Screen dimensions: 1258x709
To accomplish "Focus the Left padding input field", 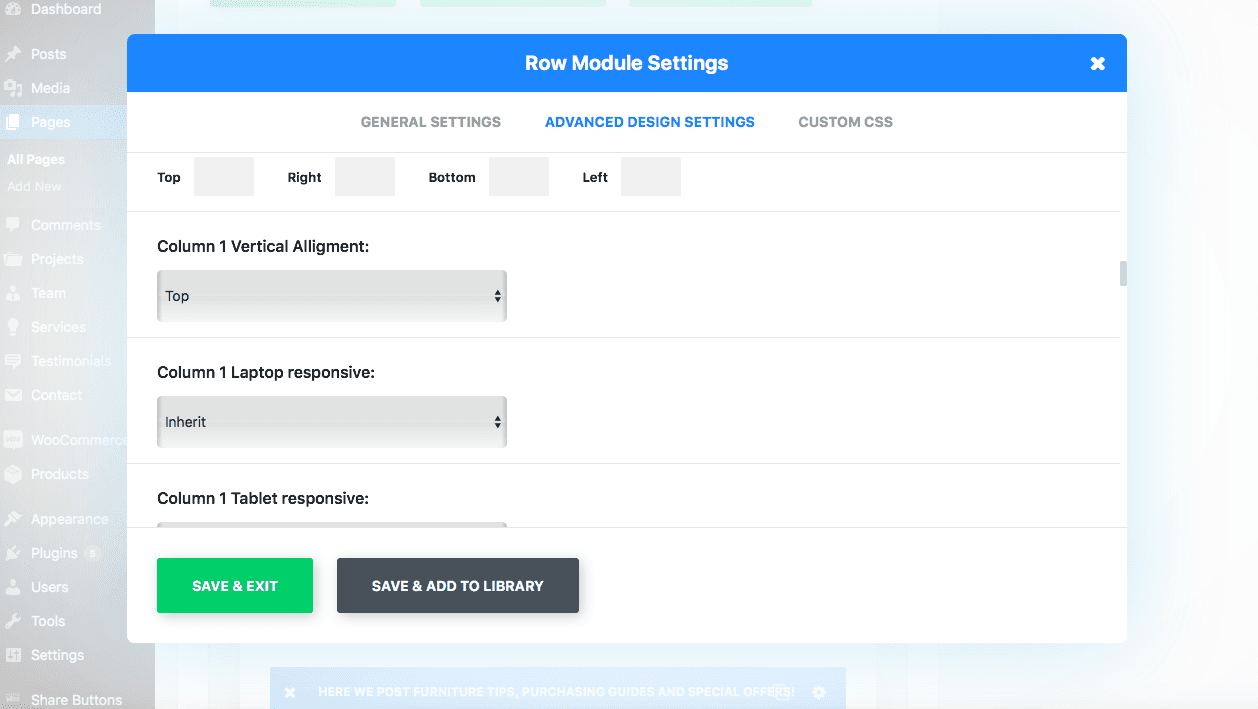I will (650, 177).
